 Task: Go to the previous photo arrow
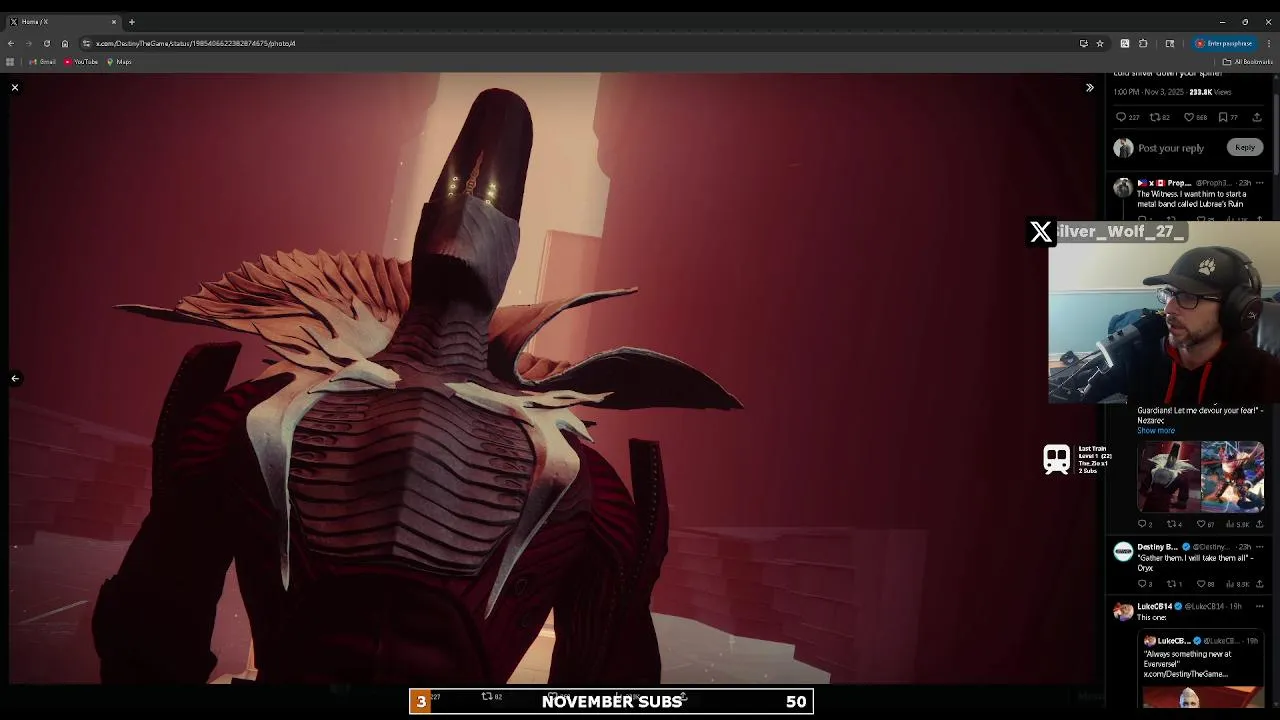pos(15,378)
